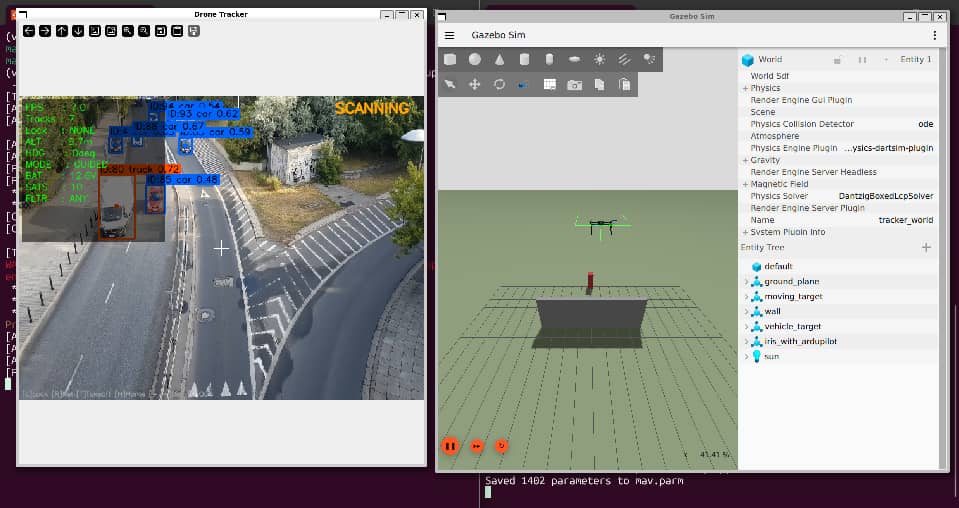Click the greyed-out save icon in Drone Tracker
Image resolution: width=959 pixels, height=508 pixels.
[x=194, y=31]
